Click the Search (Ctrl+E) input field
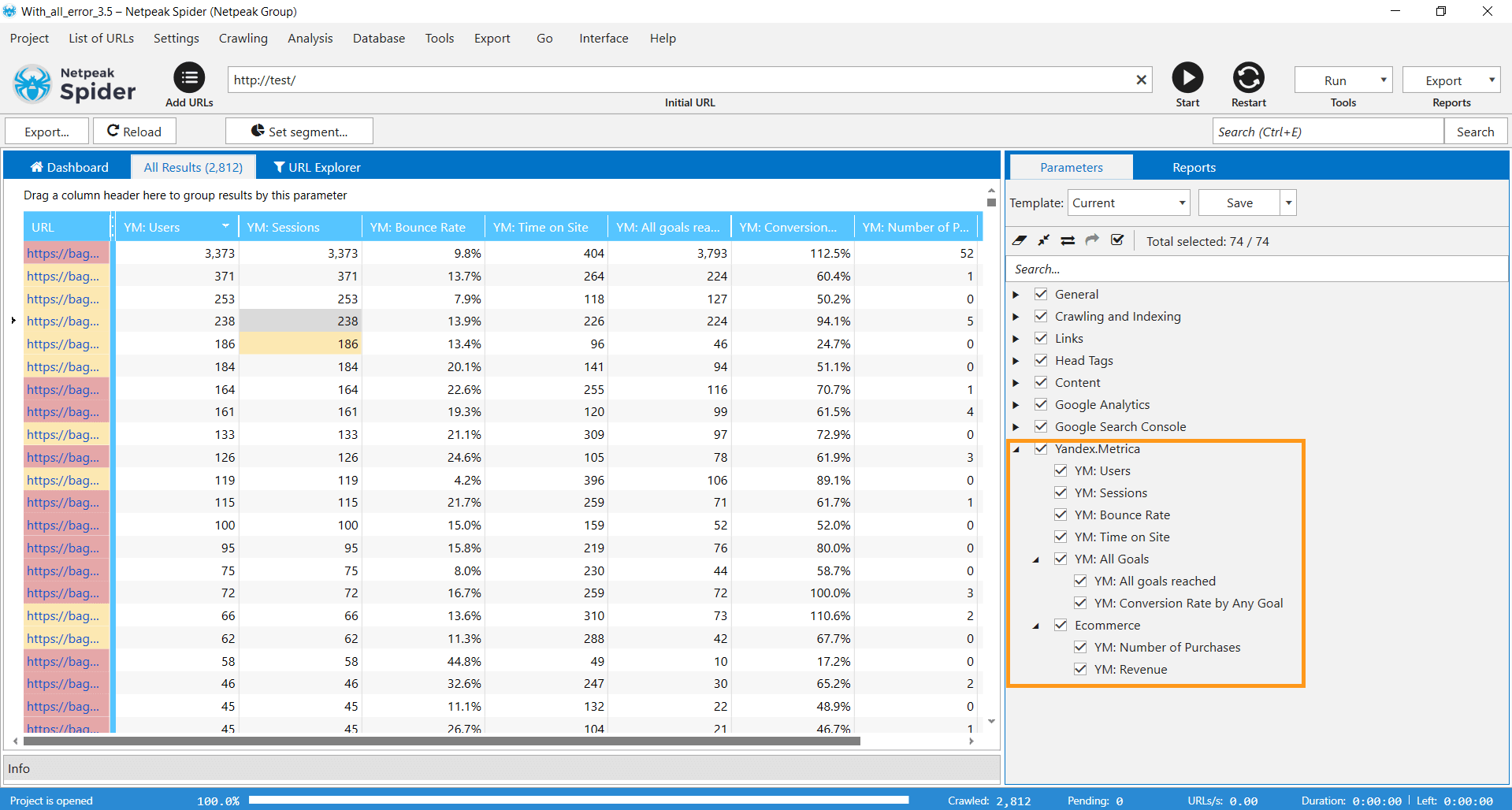The image size is (1512, 810). (1327, 132)
